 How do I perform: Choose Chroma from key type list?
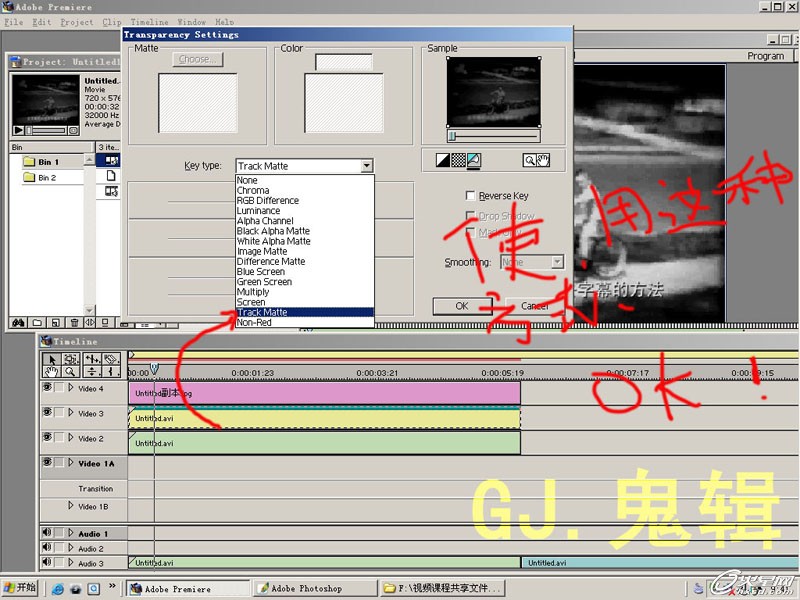pos(305,190)
